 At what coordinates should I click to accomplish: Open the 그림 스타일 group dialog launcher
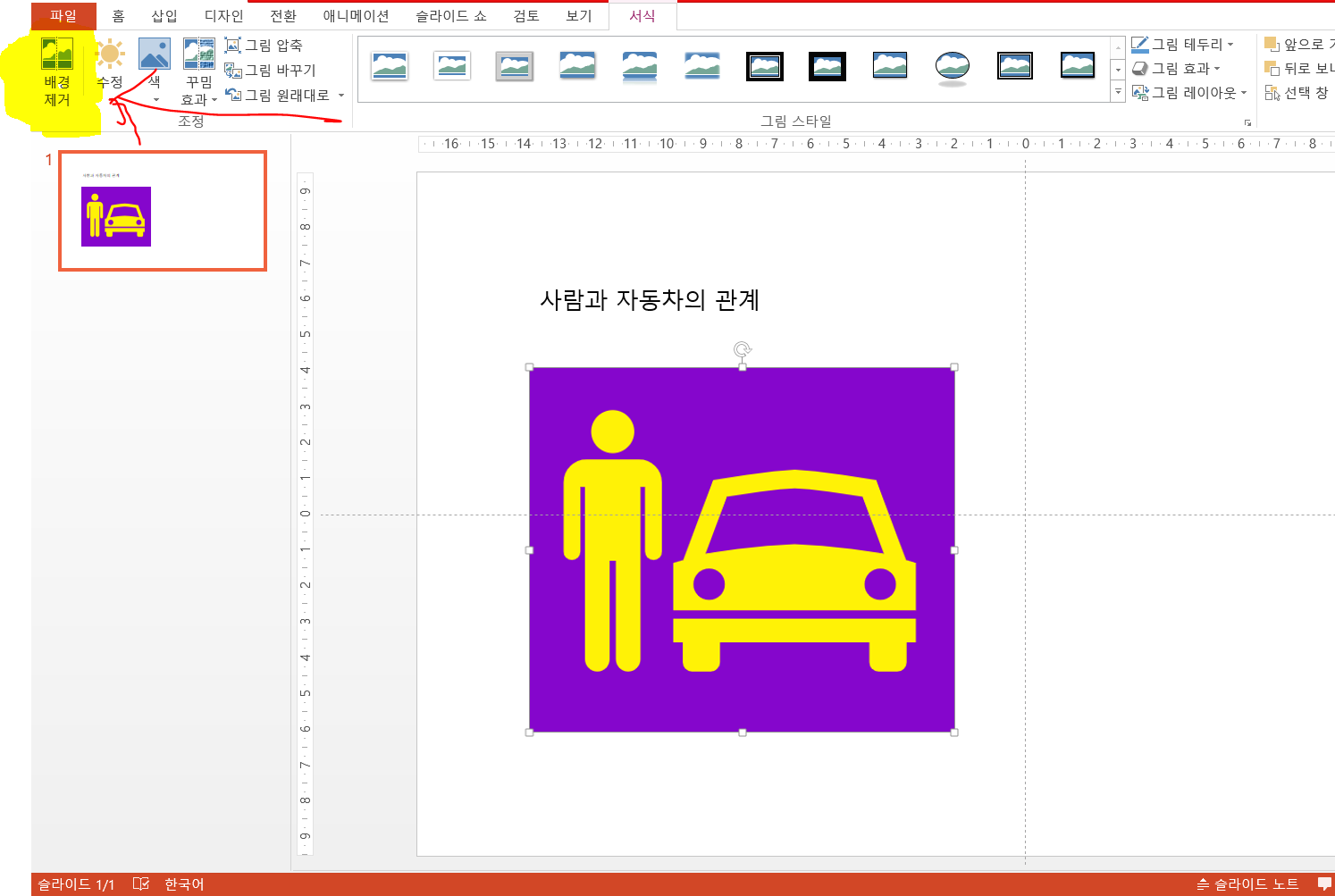(1247, 122)
